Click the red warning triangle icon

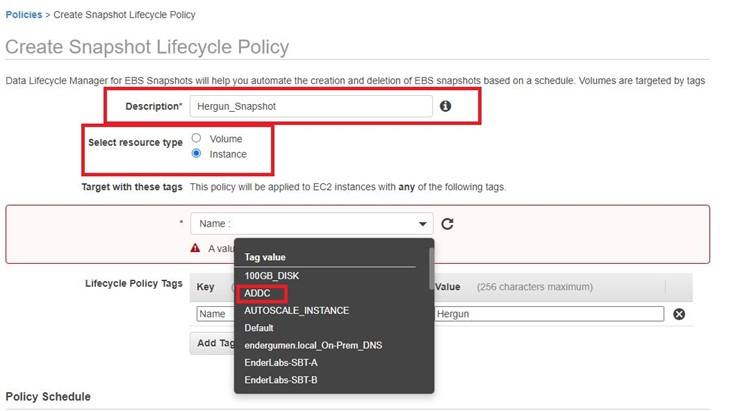tap(196, 248)
